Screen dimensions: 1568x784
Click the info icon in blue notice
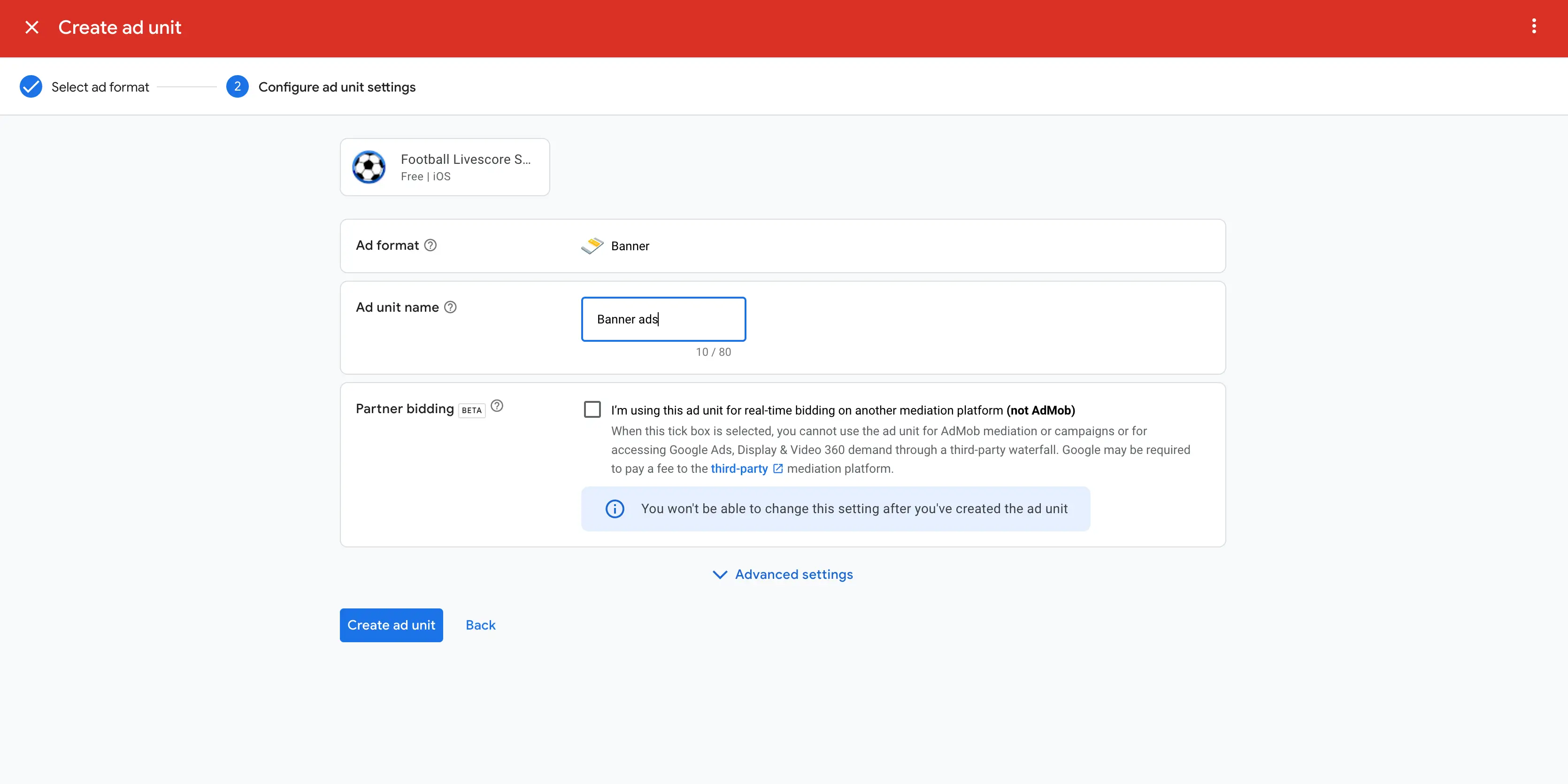click(x=614, y=508)
